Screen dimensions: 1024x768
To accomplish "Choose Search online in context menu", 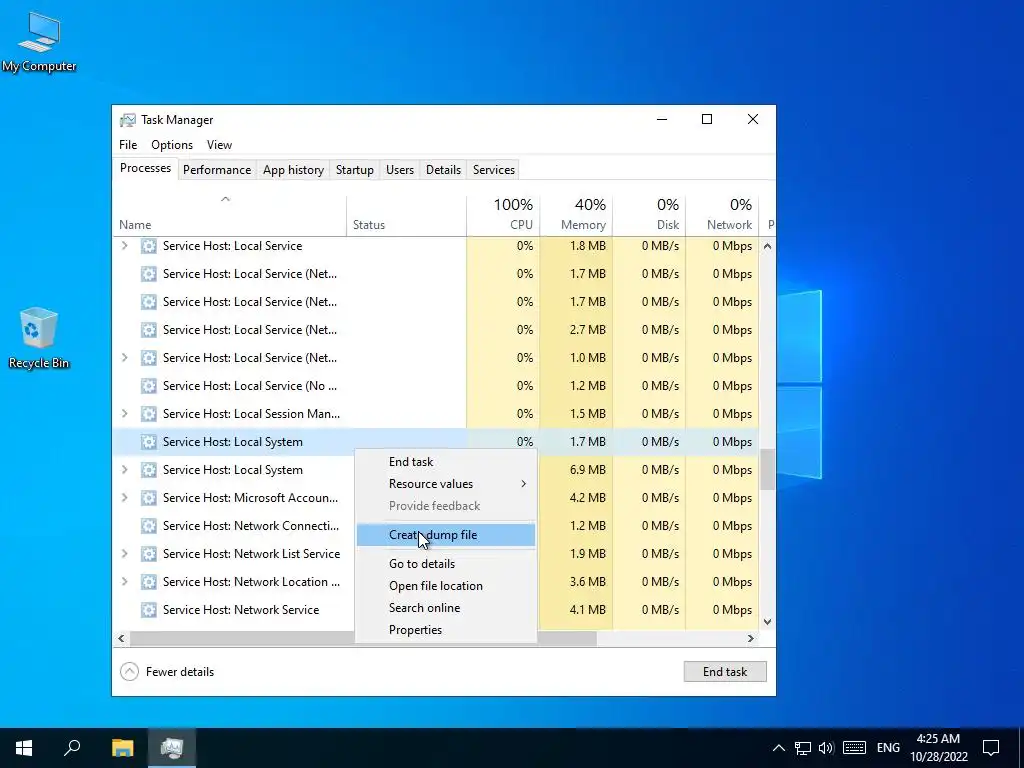I will [446, 608].
